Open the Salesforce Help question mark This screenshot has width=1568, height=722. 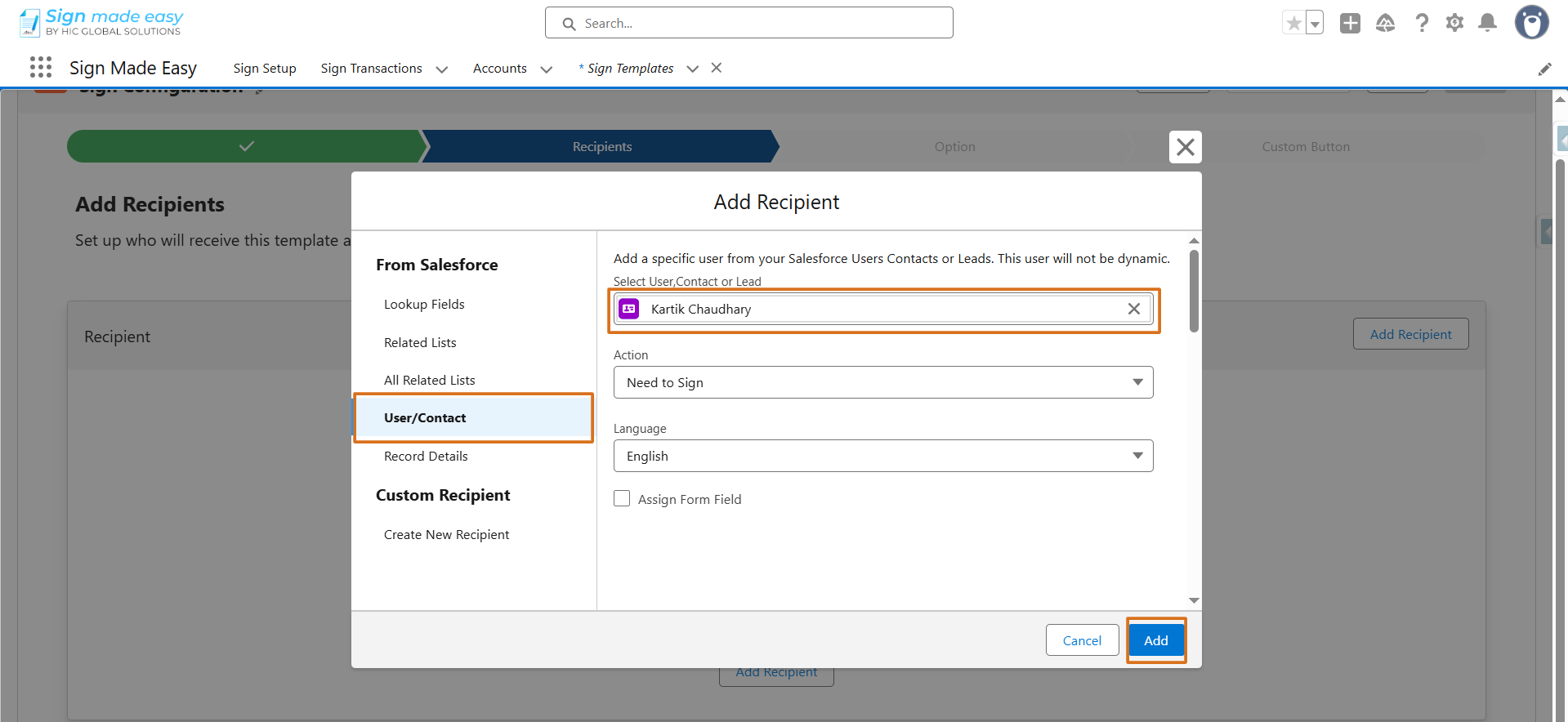[1422, 24]
